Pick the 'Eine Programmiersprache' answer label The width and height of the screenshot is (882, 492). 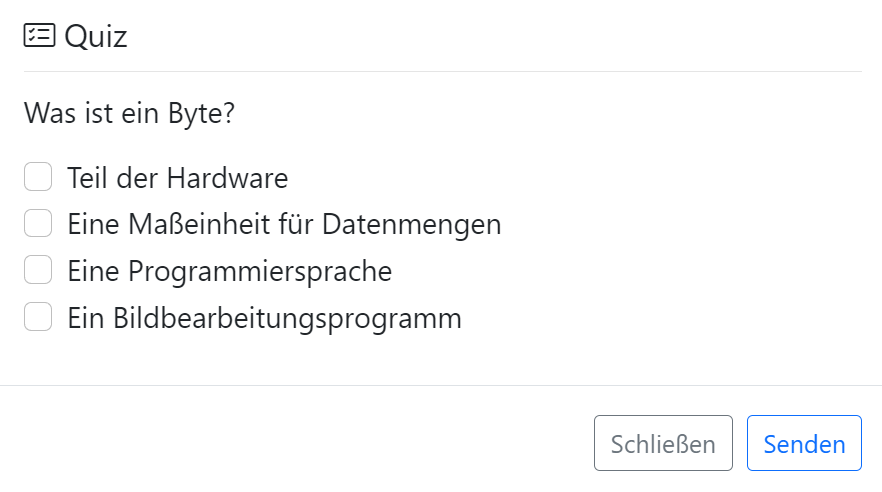tap(229, 271)
